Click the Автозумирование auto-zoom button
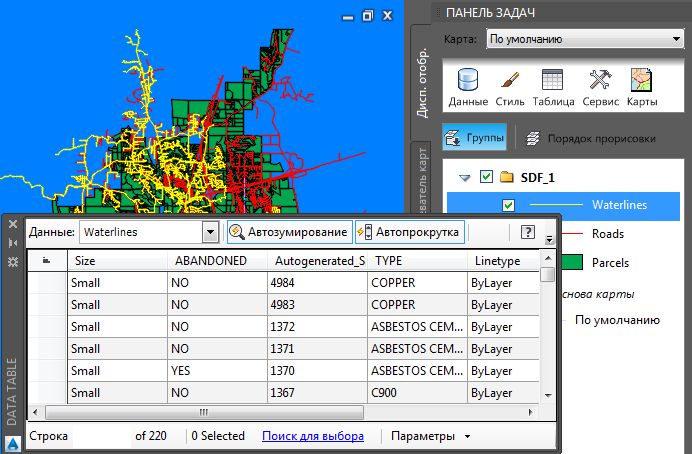692x454 pixels. 289,232
